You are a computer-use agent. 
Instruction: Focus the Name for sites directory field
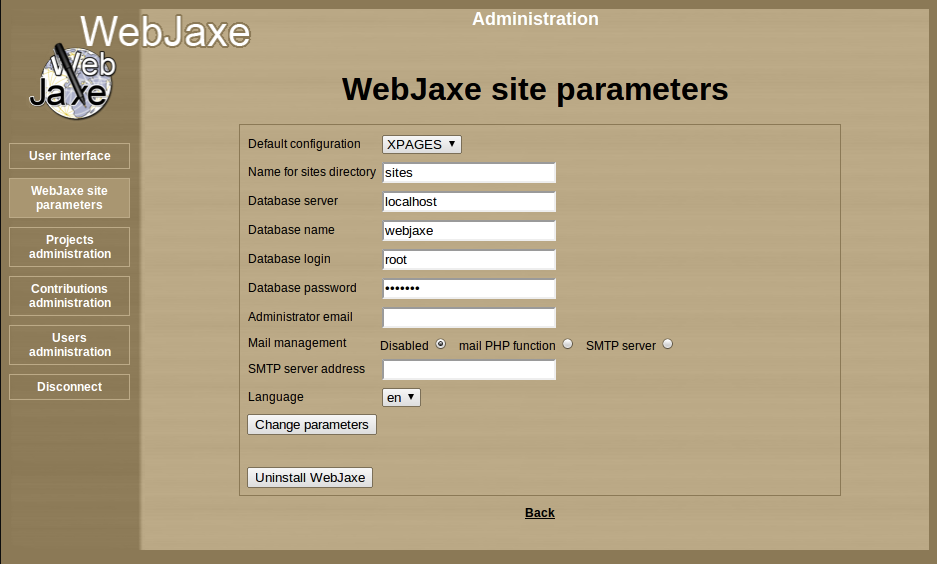[x=468, y=173]
